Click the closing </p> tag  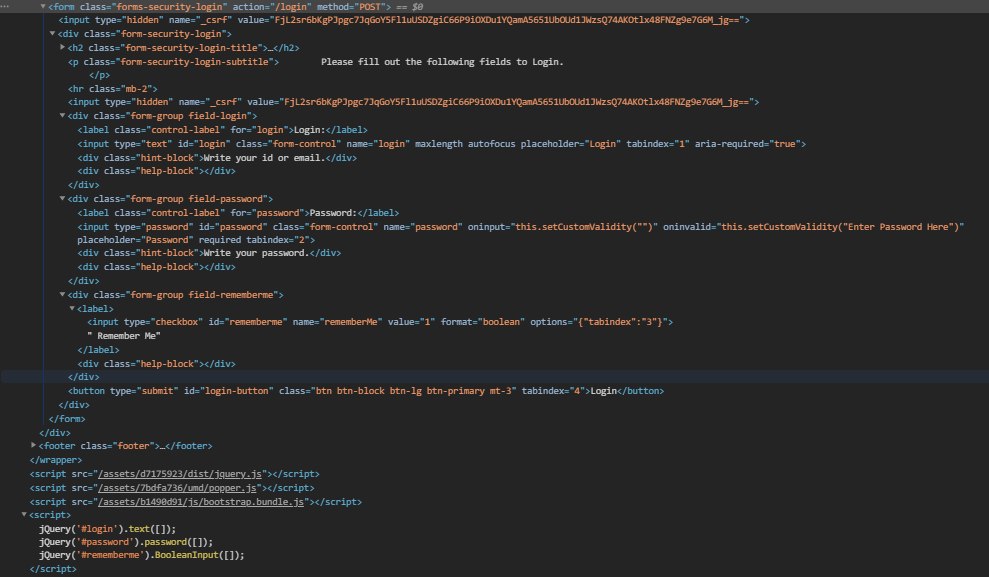coord(100,75)
